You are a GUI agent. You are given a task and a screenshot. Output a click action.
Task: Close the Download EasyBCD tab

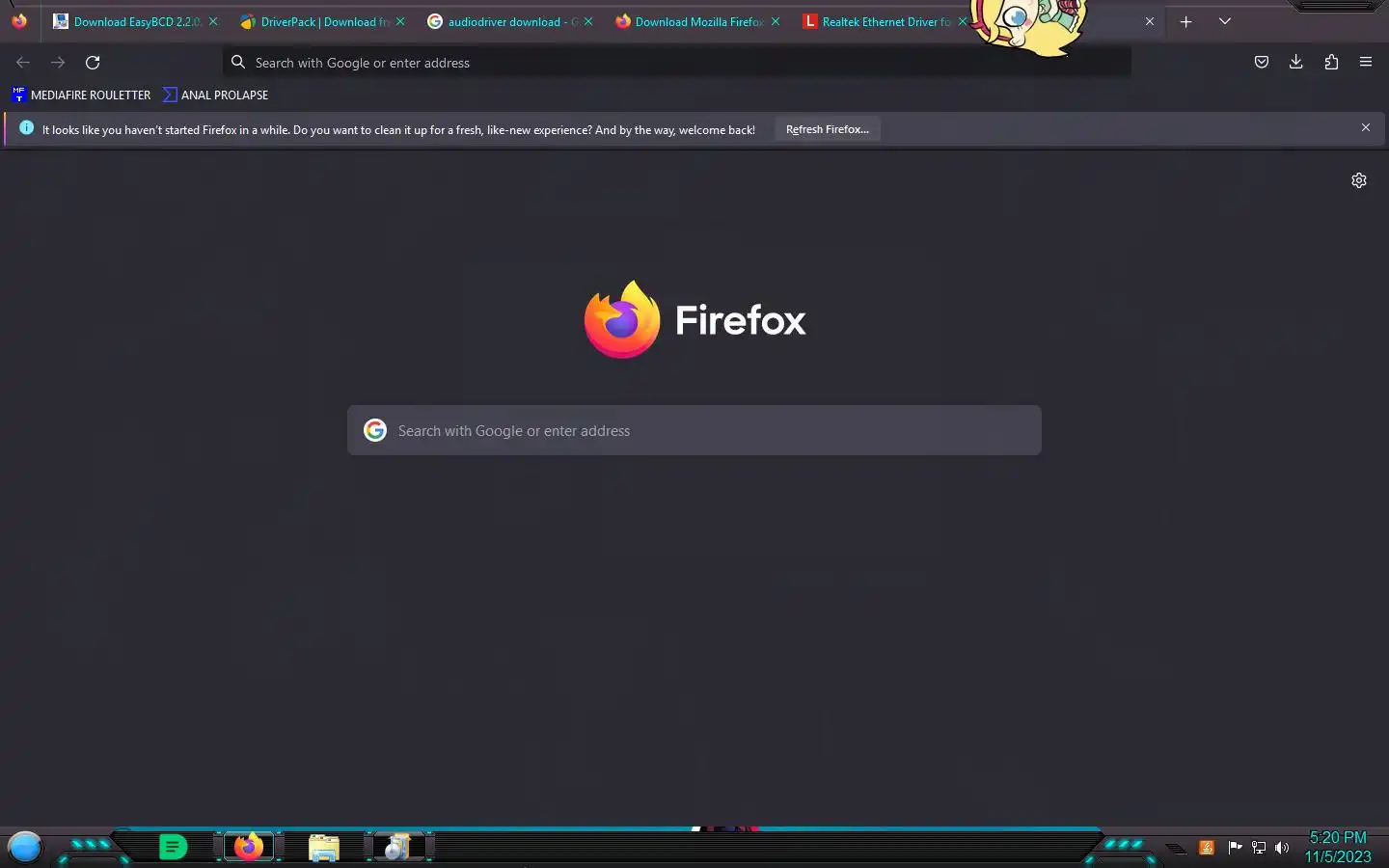pyautogui.click(x=213, y=21)
